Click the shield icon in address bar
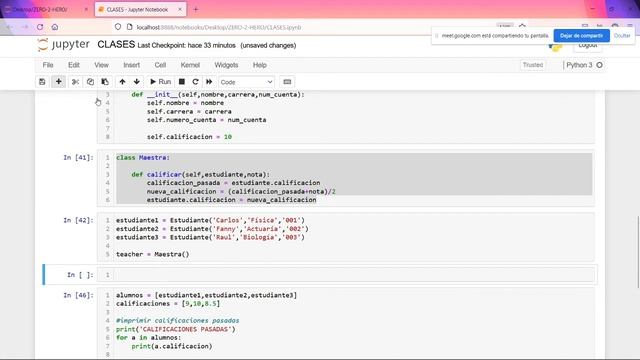640x360 pixels. point(118,27)
